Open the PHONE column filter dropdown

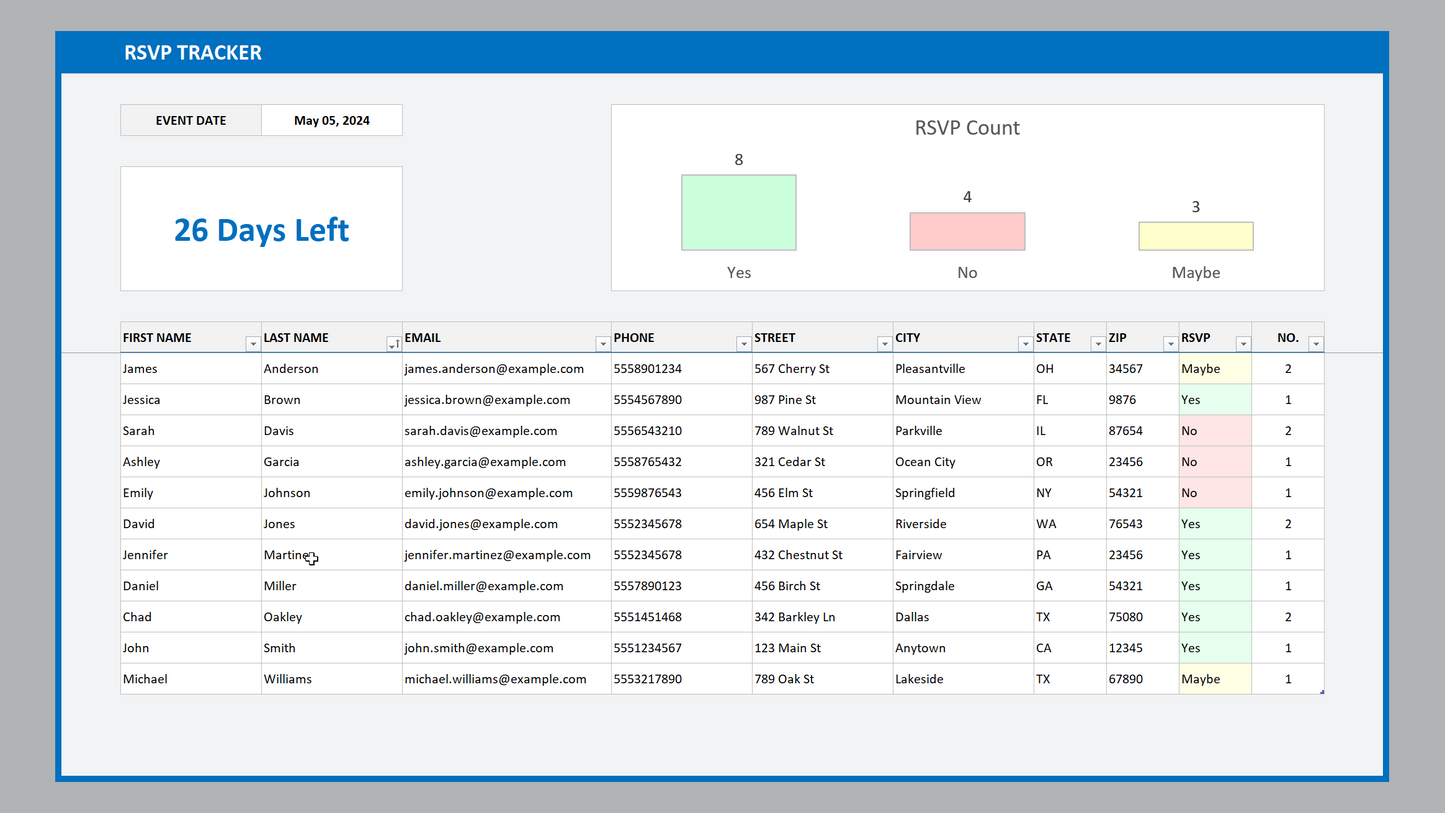pyautogui.click(x=743, y=344)
